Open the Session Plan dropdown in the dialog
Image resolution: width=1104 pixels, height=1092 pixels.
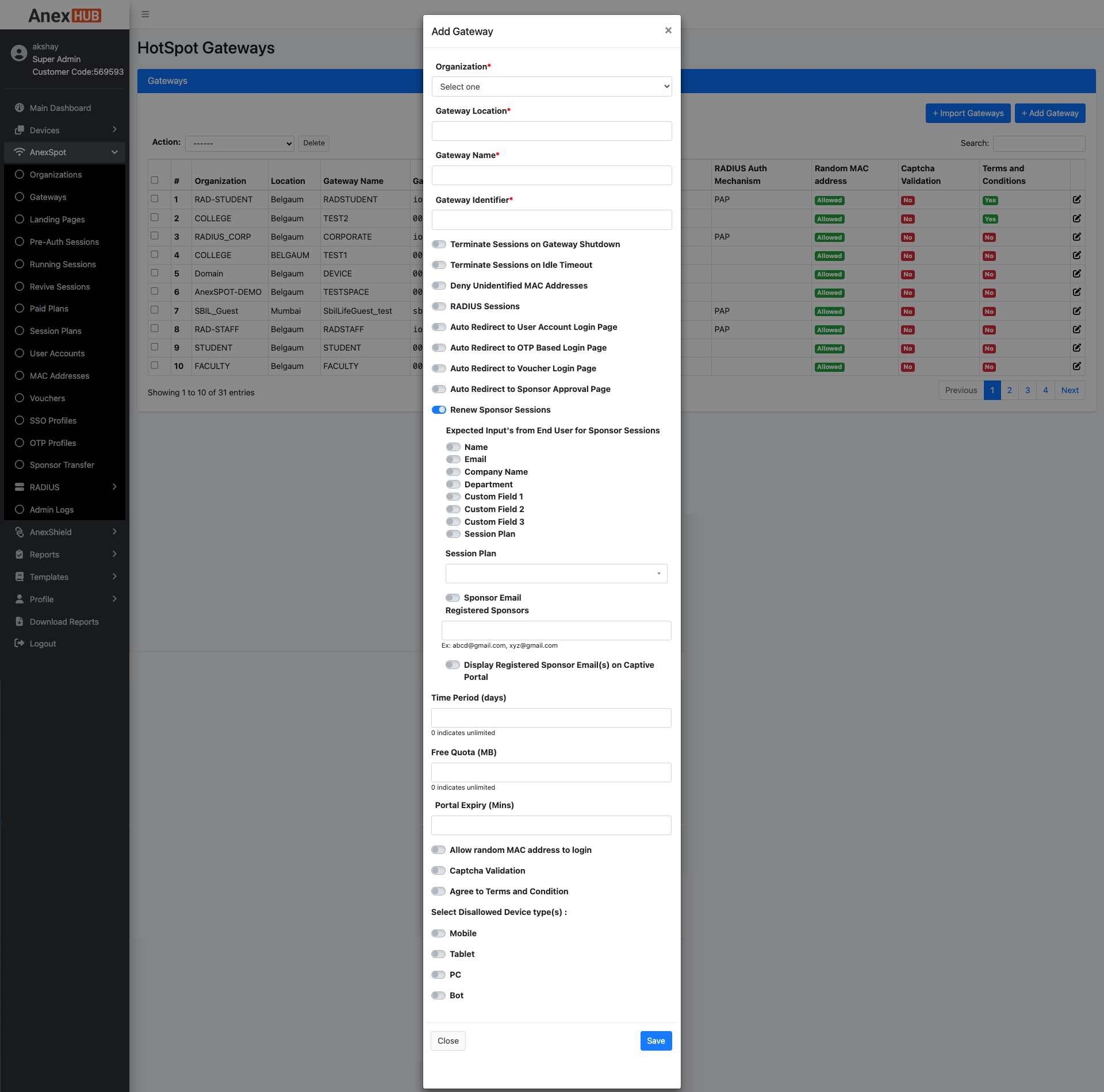coord(555,573)
